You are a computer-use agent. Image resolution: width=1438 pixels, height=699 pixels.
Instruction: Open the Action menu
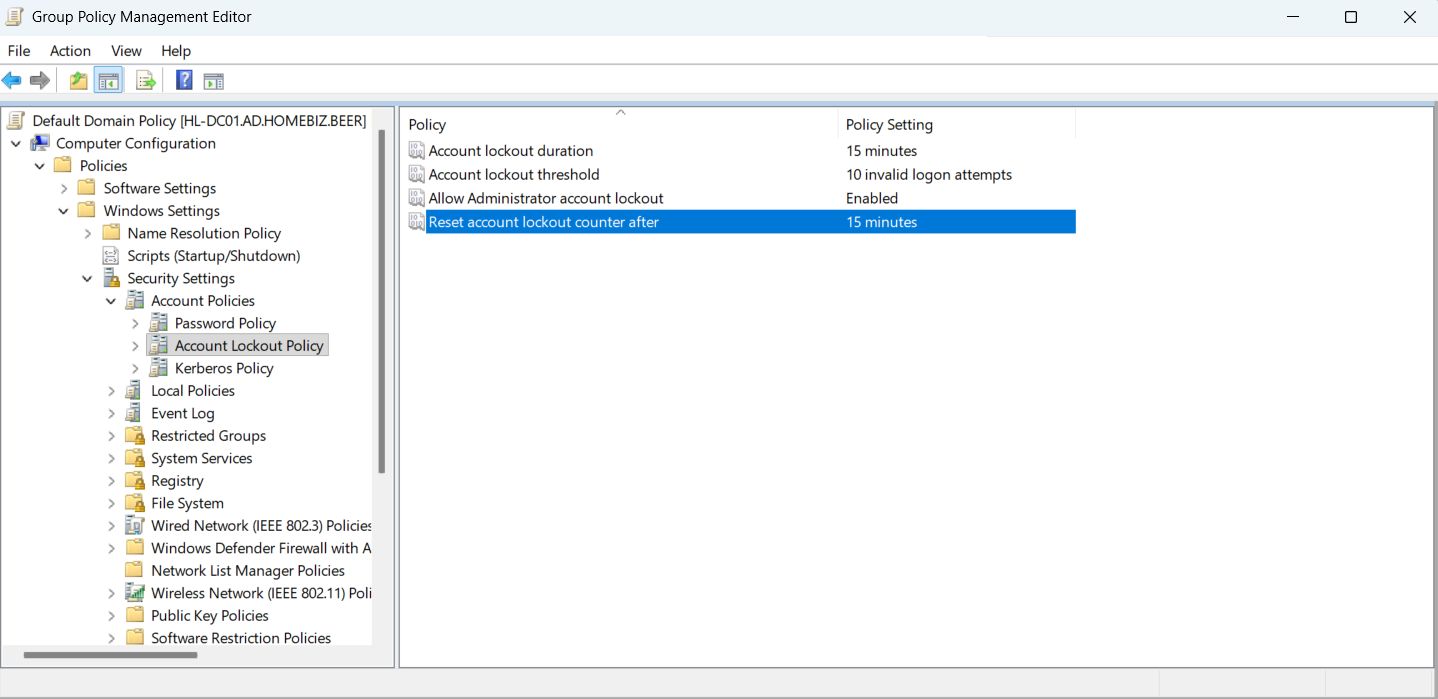(70, 51)
